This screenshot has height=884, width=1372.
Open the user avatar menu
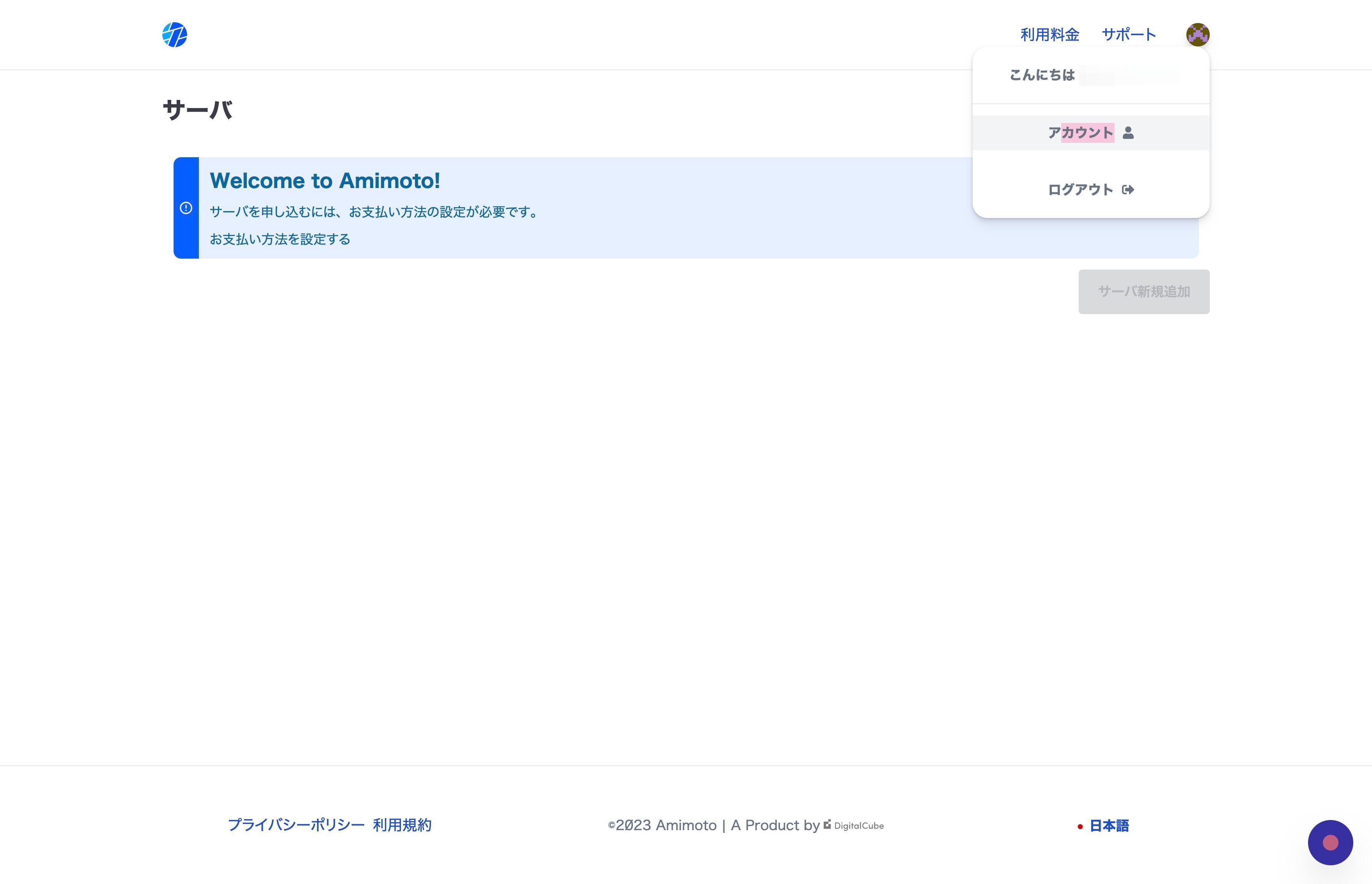coord(1198,34)
